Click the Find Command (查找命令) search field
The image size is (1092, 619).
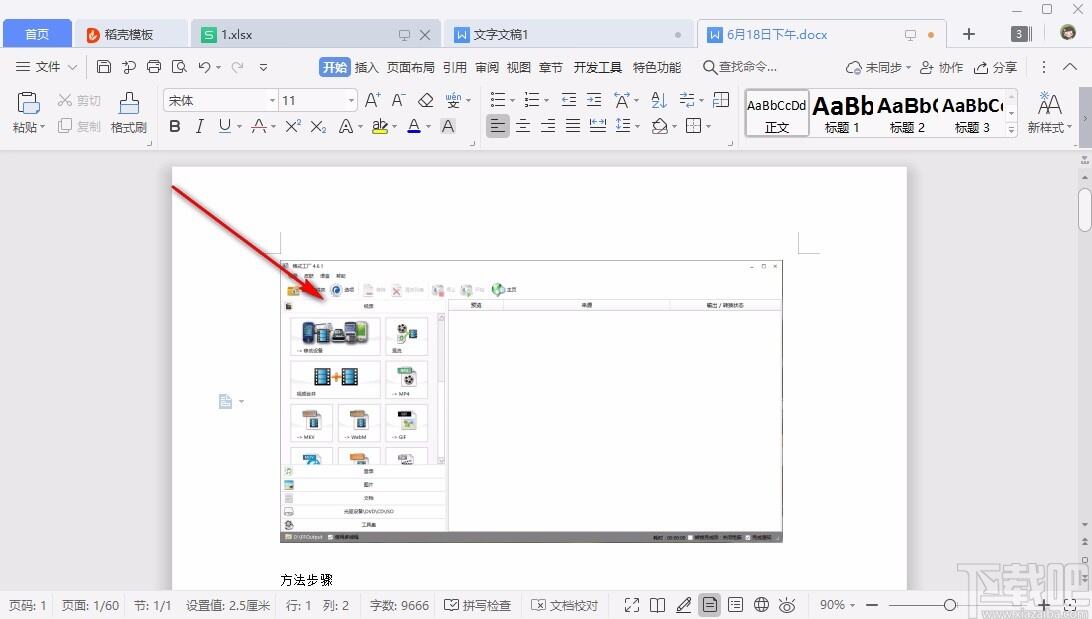tap(740, 67)
